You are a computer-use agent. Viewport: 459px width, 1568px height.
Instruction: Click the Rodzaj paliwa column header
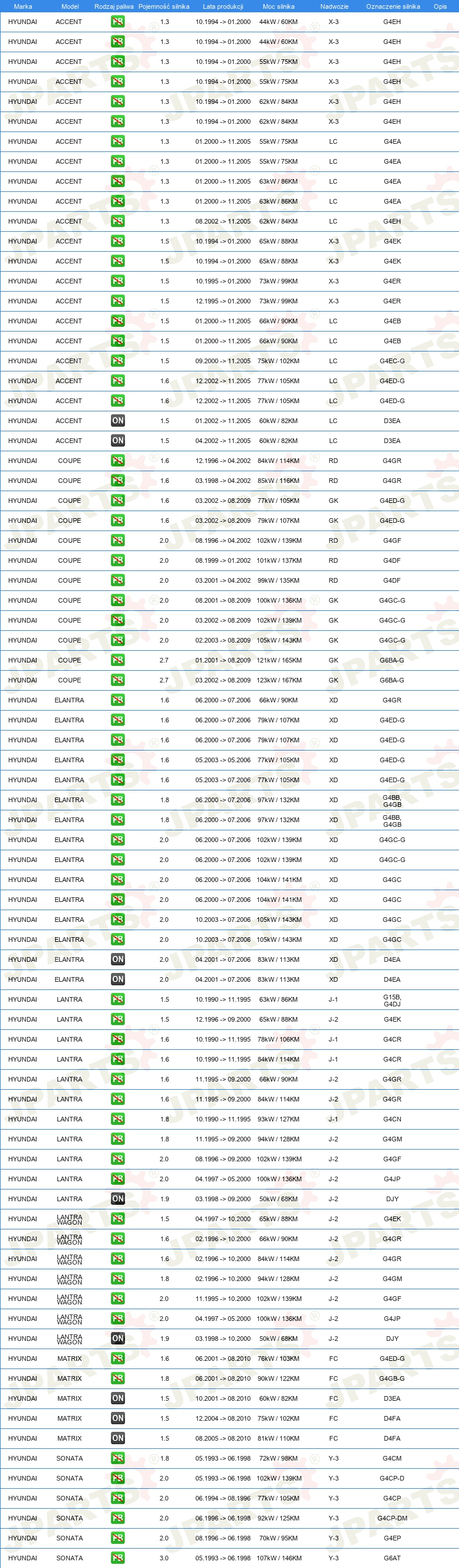point(114,6)
